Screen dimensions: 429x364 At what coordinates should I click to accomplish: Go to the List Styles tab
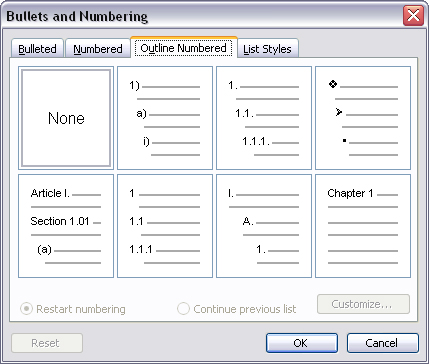267,49
